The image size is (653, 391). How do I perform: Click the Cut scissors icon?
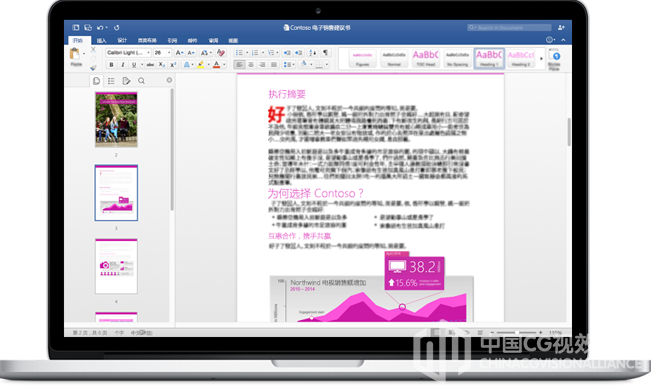93,50
